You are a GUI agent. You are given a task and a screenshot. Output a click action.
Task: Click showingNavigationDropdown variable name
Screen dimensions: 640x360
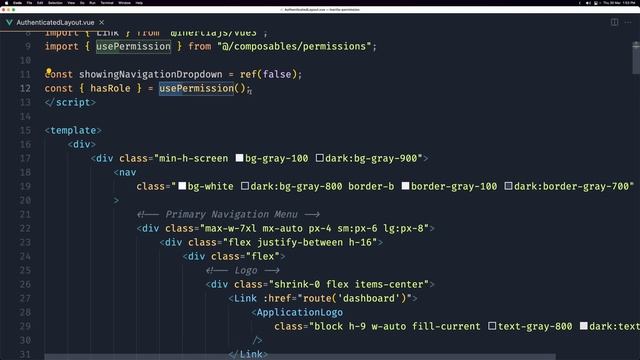coord(151,74)
